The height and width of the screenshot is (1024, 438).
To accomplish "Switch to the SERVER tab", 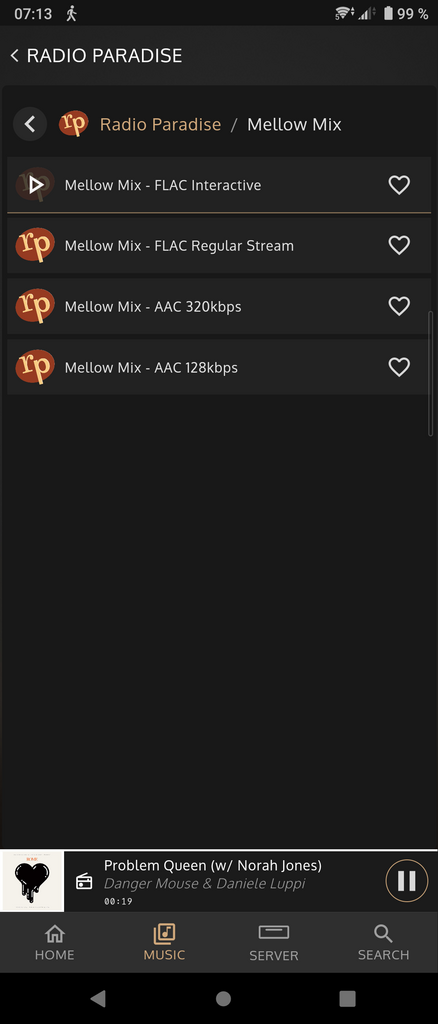I will [x=274, y=942].
